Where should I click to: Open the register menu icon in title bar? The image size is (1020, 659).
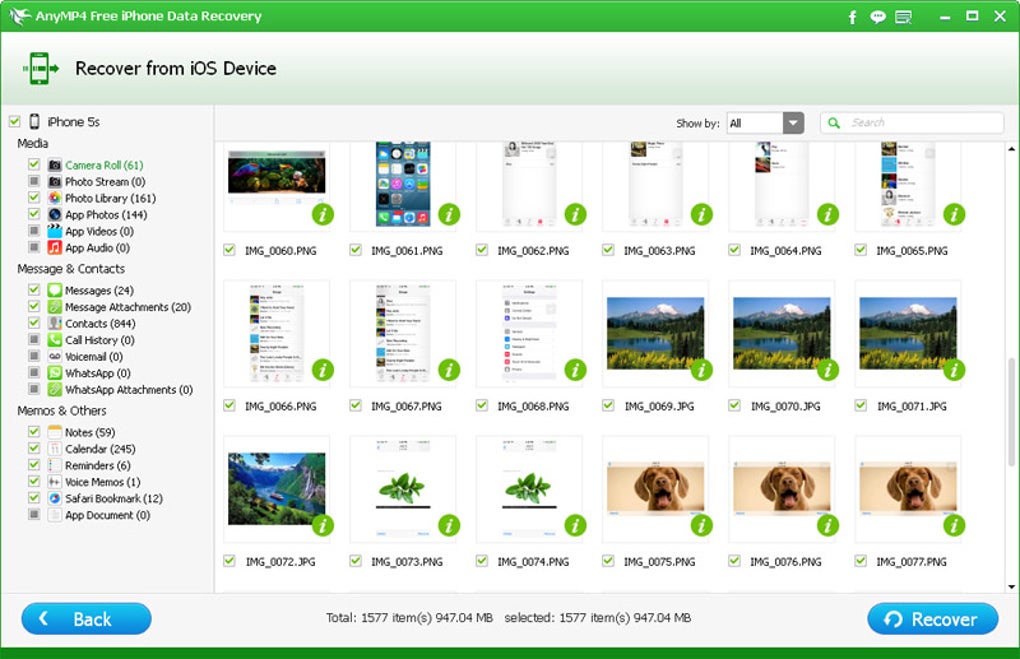click(904, 17)
